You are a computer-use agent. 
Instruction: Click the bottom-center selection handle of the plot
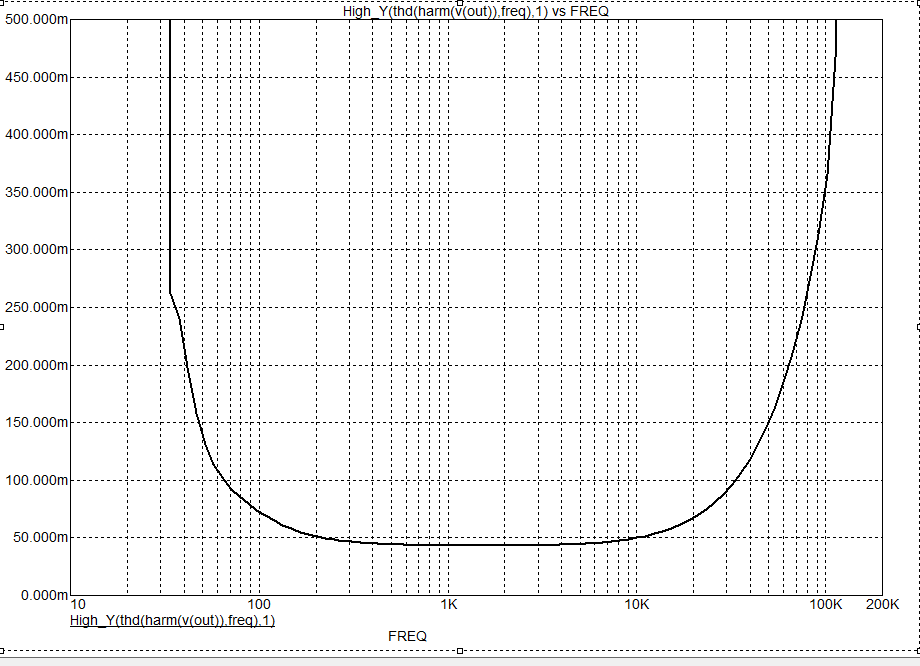pyautogui.click(x=460, y=651)
